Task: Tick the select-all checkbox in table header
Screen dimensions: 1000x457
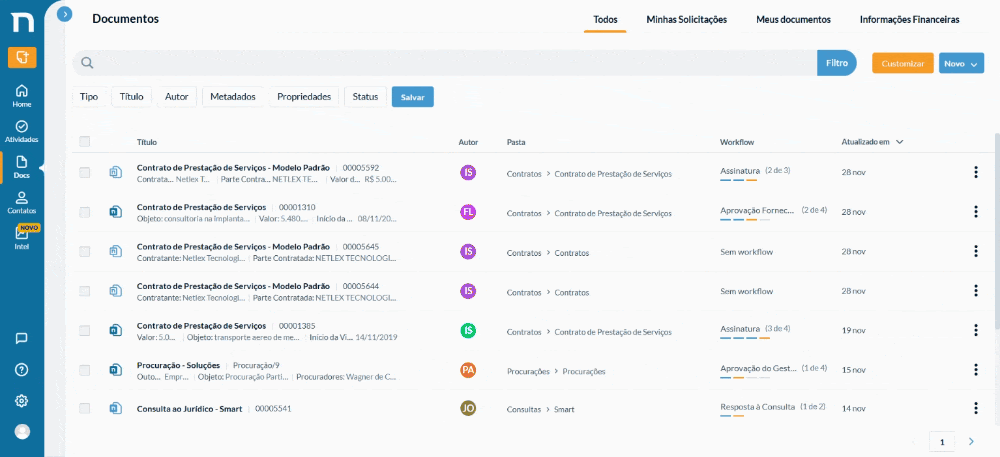Action: [85, 141]
